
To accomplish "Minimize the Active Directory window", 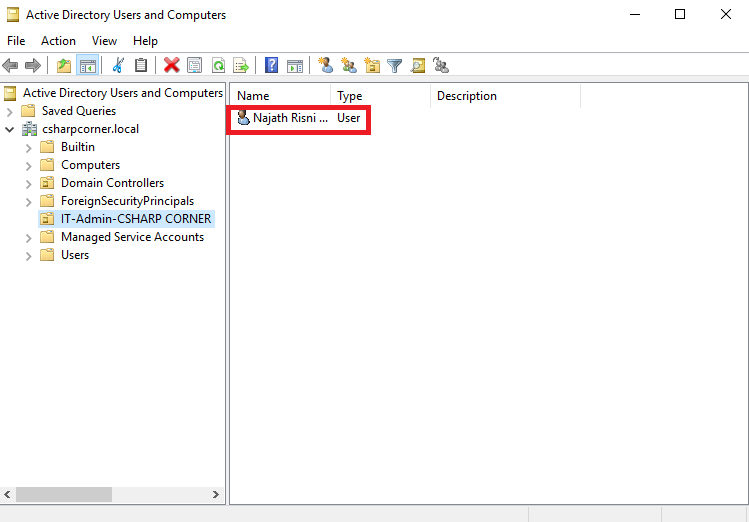I will tap(635, 14).
